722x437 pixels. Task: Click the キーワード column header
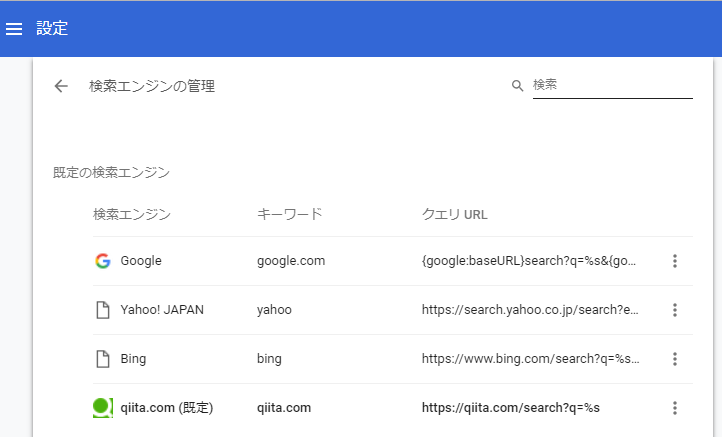[x=290, y=214]
